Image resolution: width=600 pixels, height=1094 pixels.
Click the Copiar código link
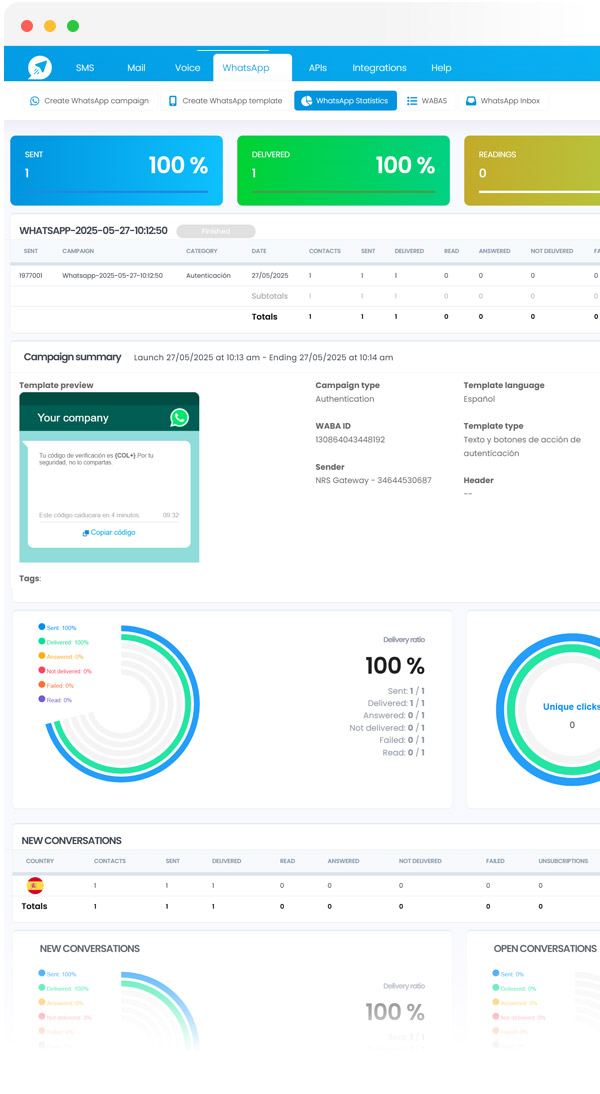tap(113, 532)
